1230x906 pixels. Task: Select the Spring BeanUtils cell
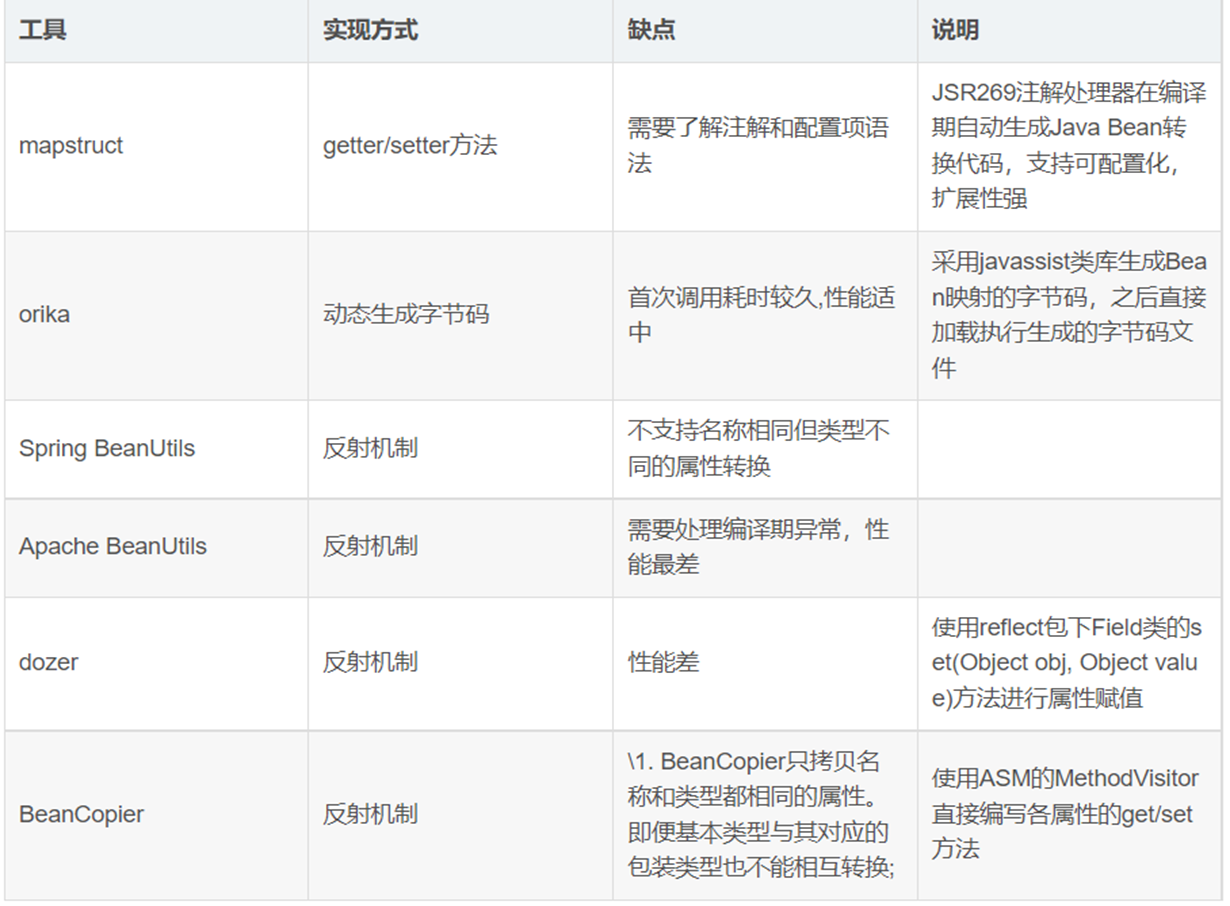click(156, 448)
